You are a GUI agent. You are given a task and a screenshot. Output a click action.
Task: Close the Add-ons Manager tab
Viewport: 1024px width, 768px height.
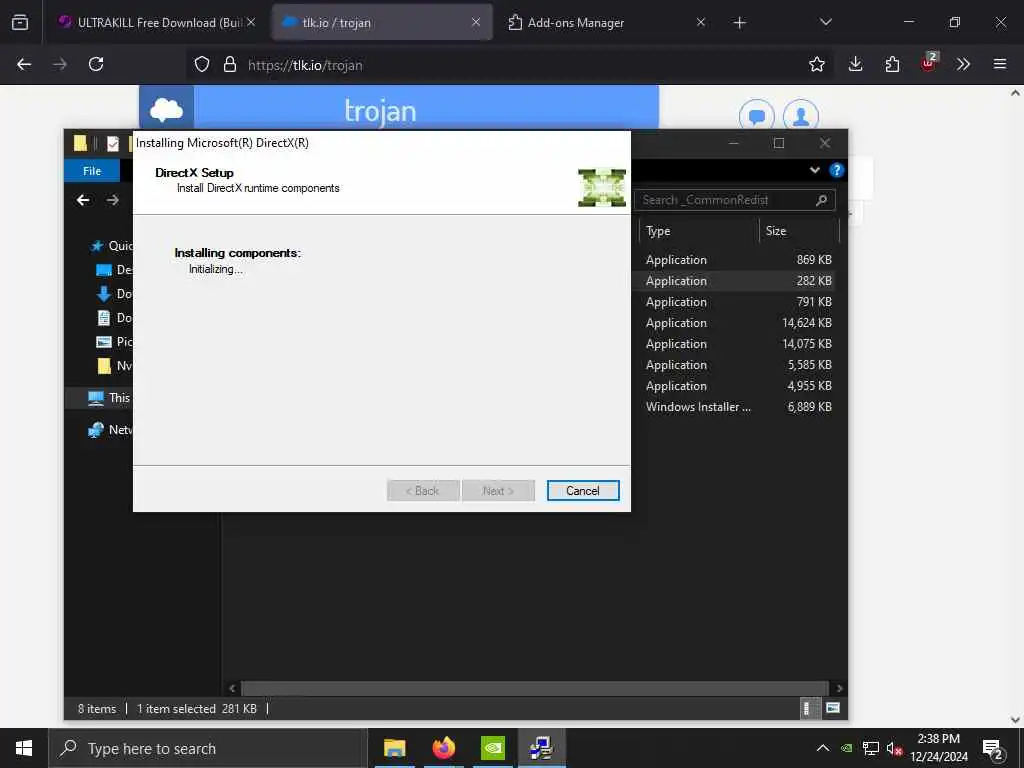click(701, 22)
